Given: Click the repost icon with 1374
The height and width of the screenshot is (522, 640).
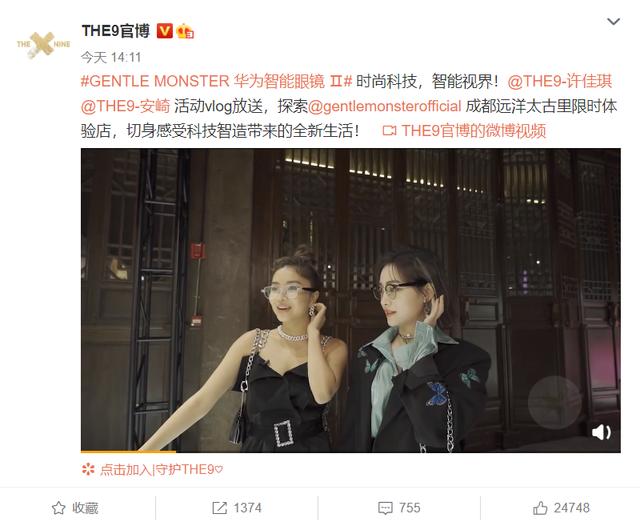Looking at the screenshot, I should (x=237, y=508).
